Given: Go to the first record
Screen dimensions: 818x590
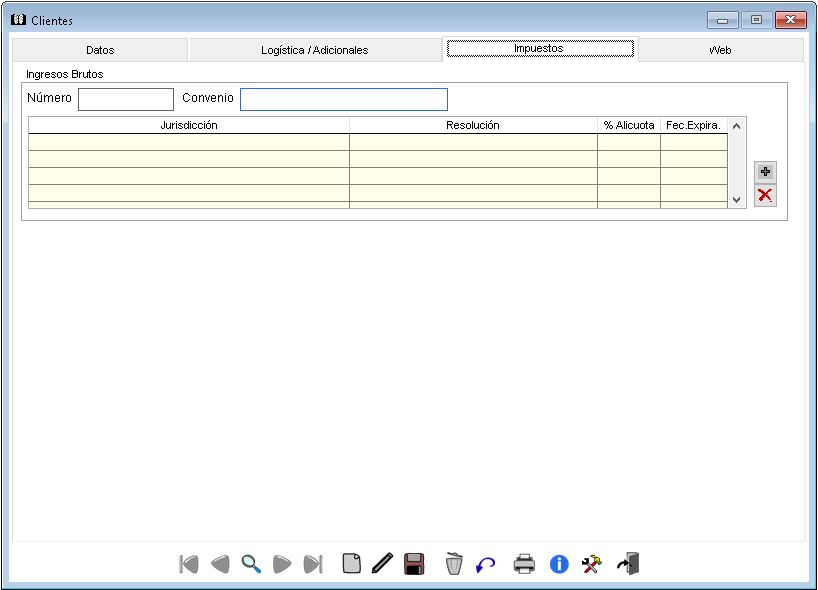Looking at the screenshot, I should click(x=189, y=564).
